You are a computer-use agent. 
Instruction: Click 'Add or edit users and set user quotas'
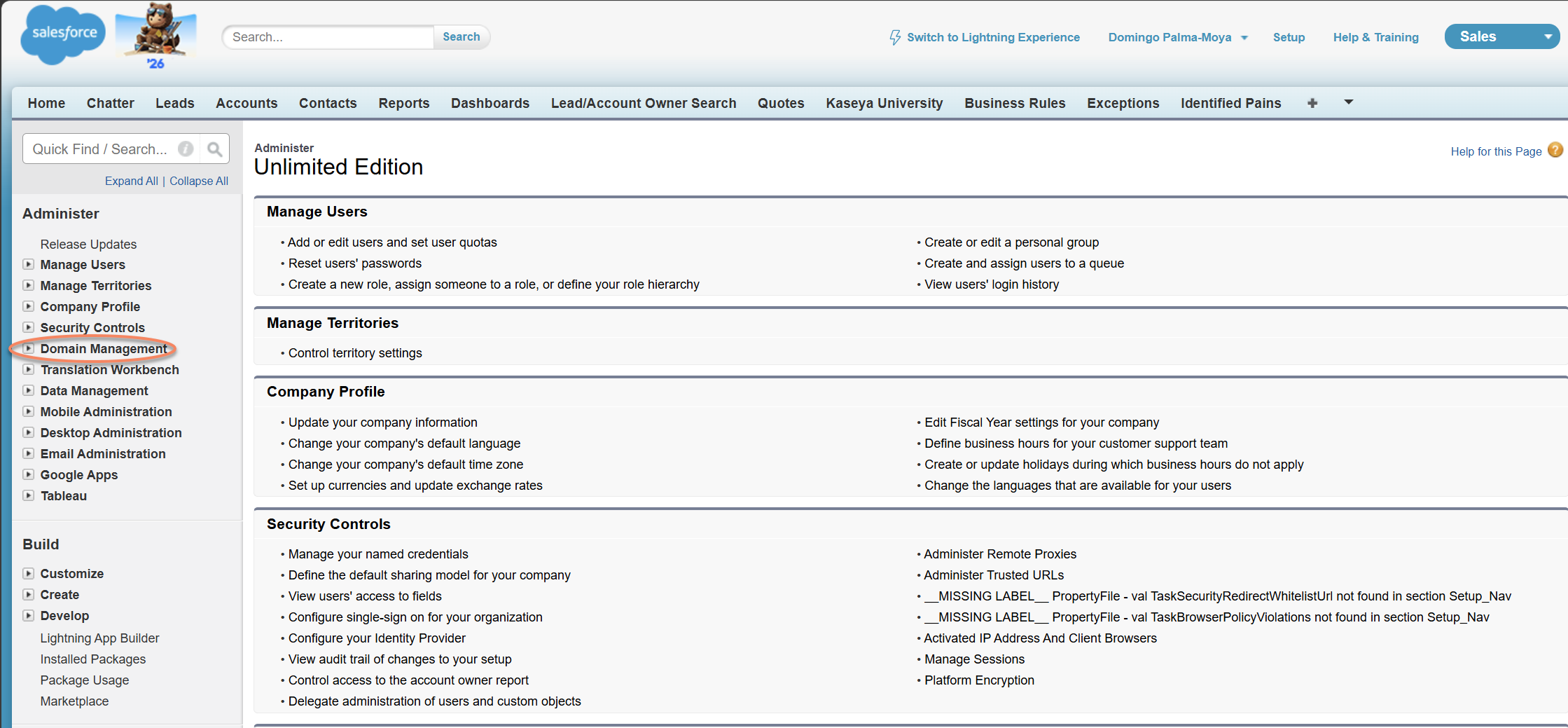[392, 242]
